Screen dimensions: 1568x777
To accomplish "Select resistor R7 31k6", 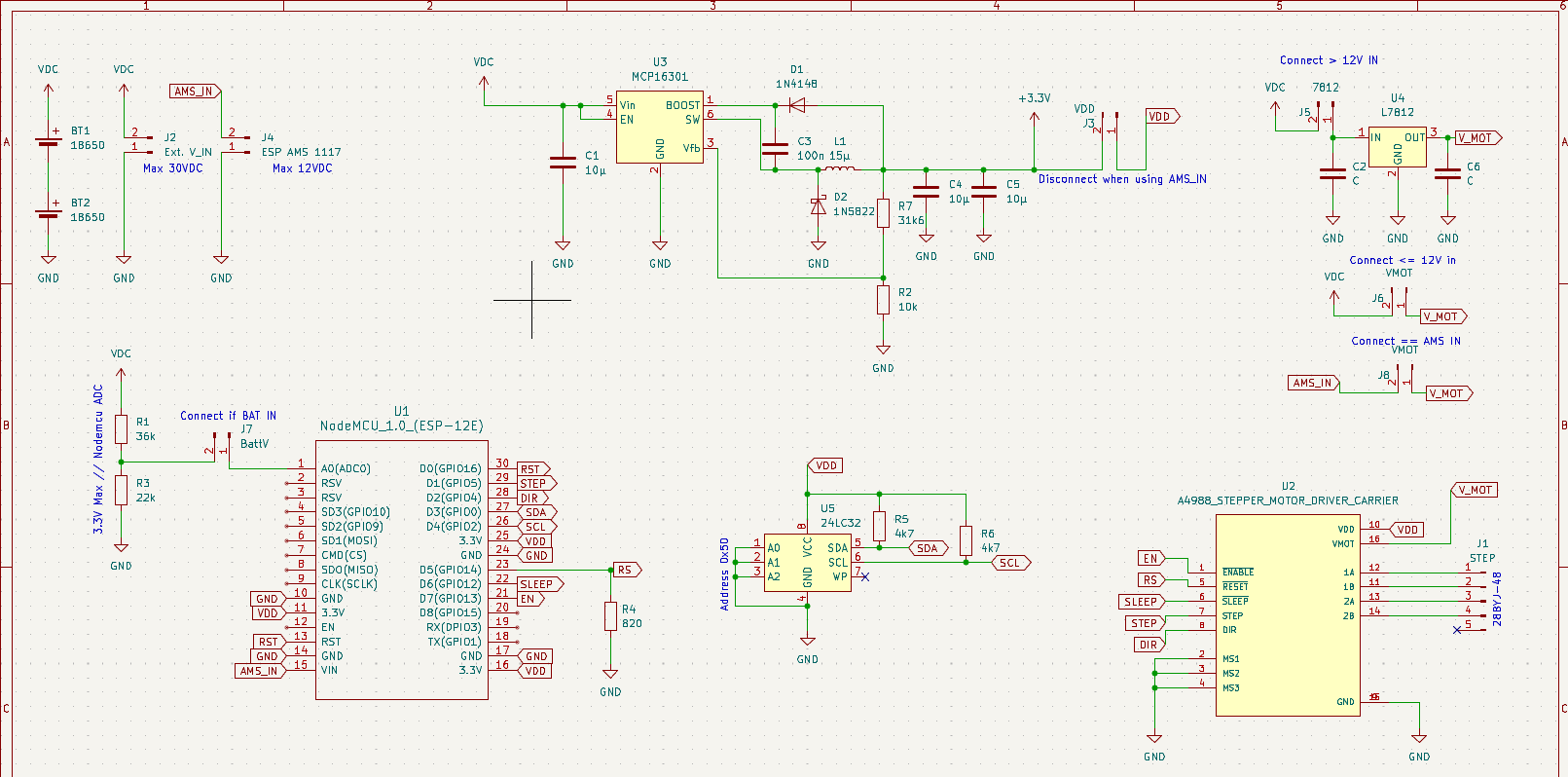I will click(883, 213).
